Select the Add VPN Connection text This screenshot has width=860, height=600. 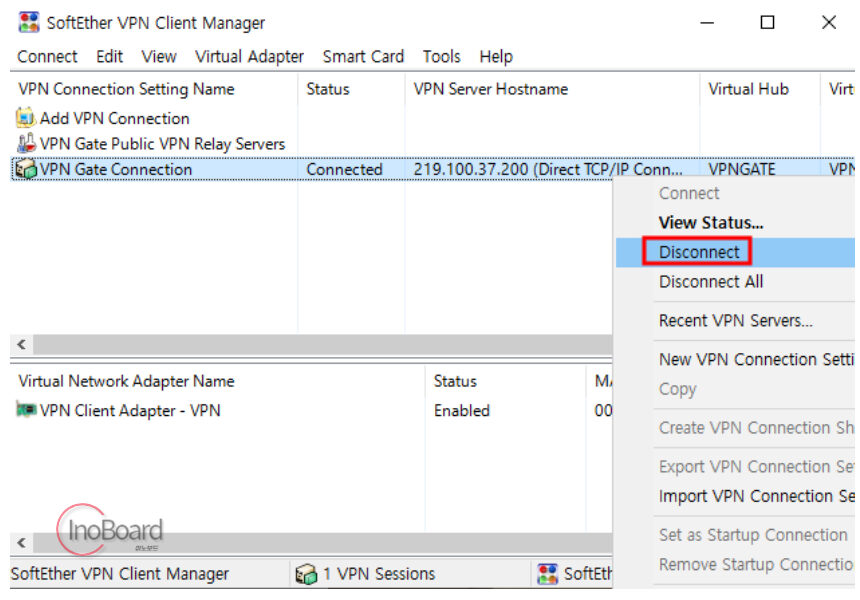tap(115, 118)
